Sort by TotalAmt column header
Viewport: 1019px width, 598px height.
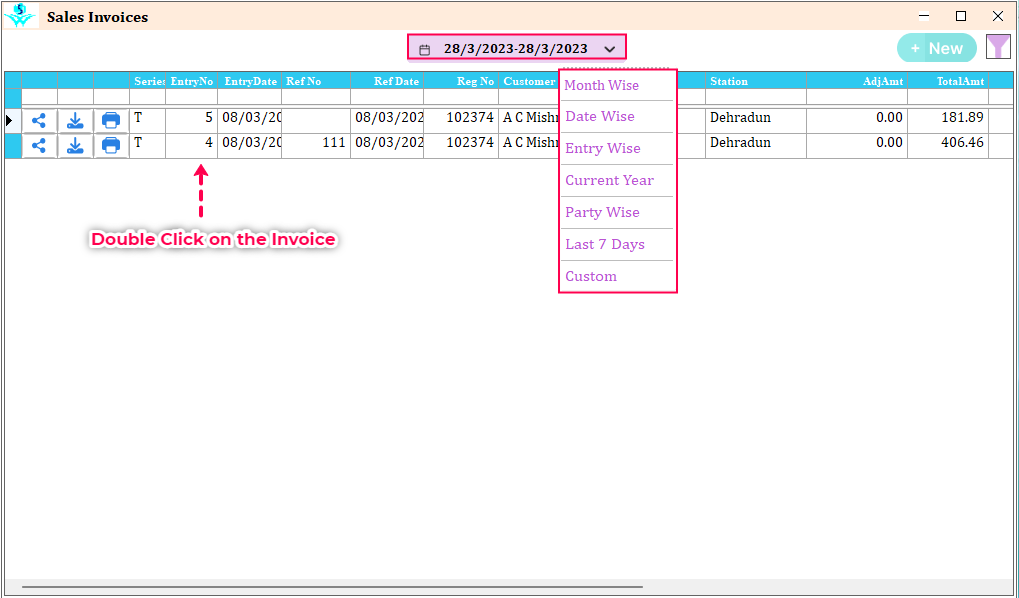tap(959, 81)
